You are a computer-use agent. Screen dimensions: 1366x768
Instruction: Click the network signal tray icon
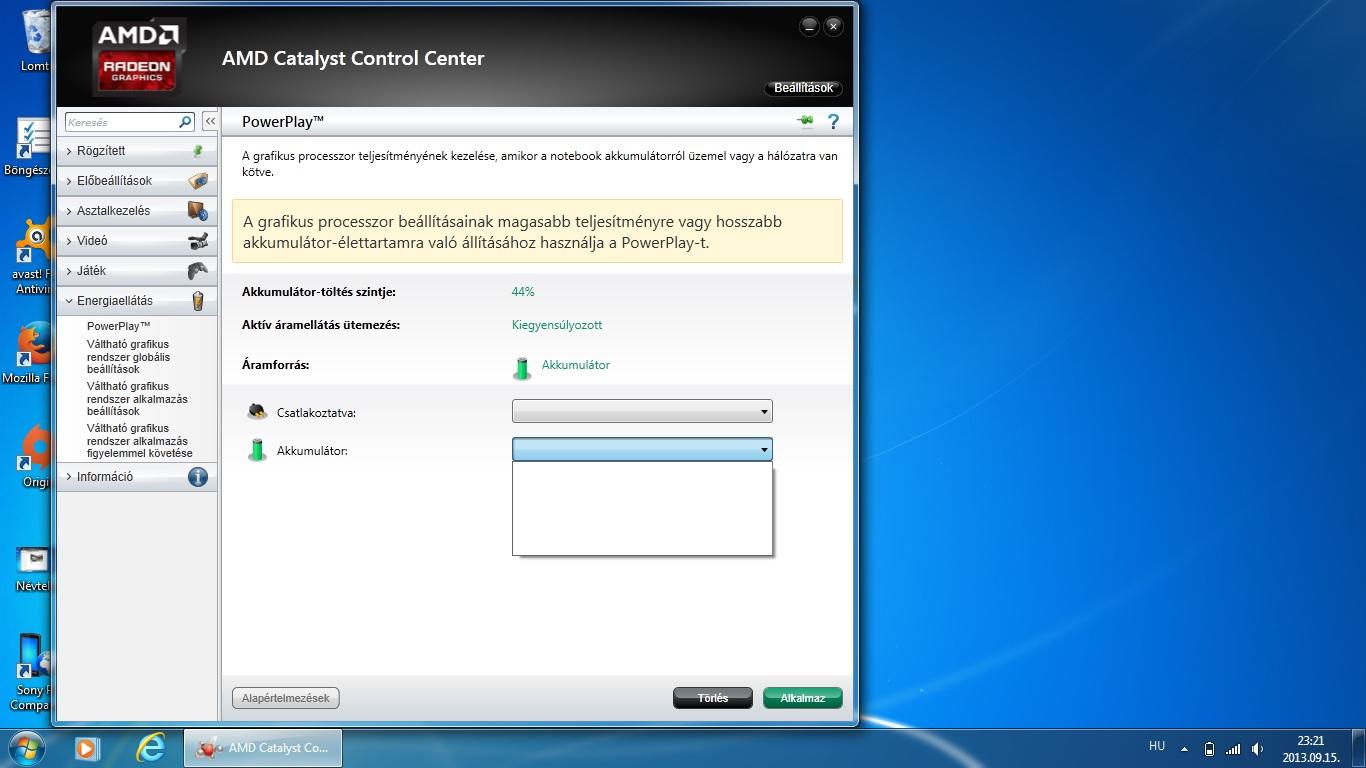1233,749
